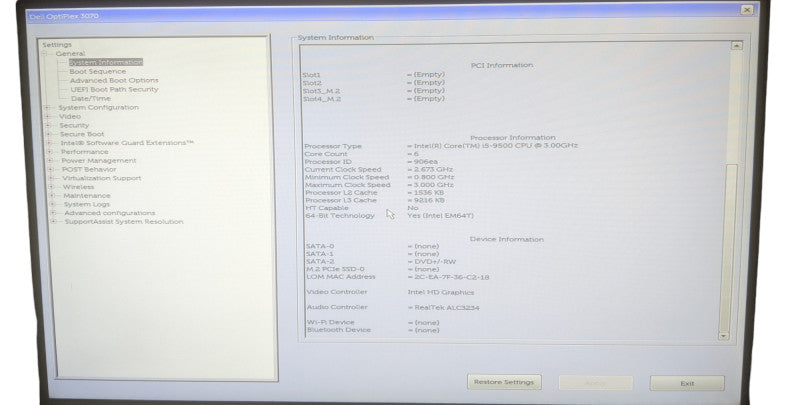
Task: Close the BIOS setup window
Action: point(747,10)
